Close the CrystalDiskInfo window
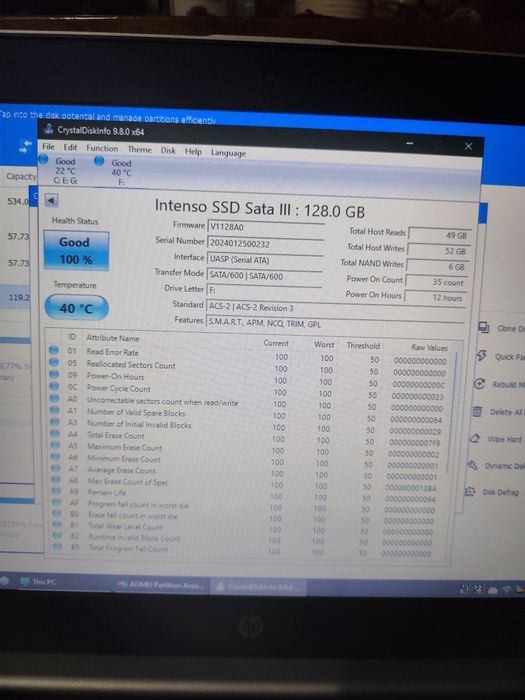This screenshot has width=525, height=700. point(468,146)
